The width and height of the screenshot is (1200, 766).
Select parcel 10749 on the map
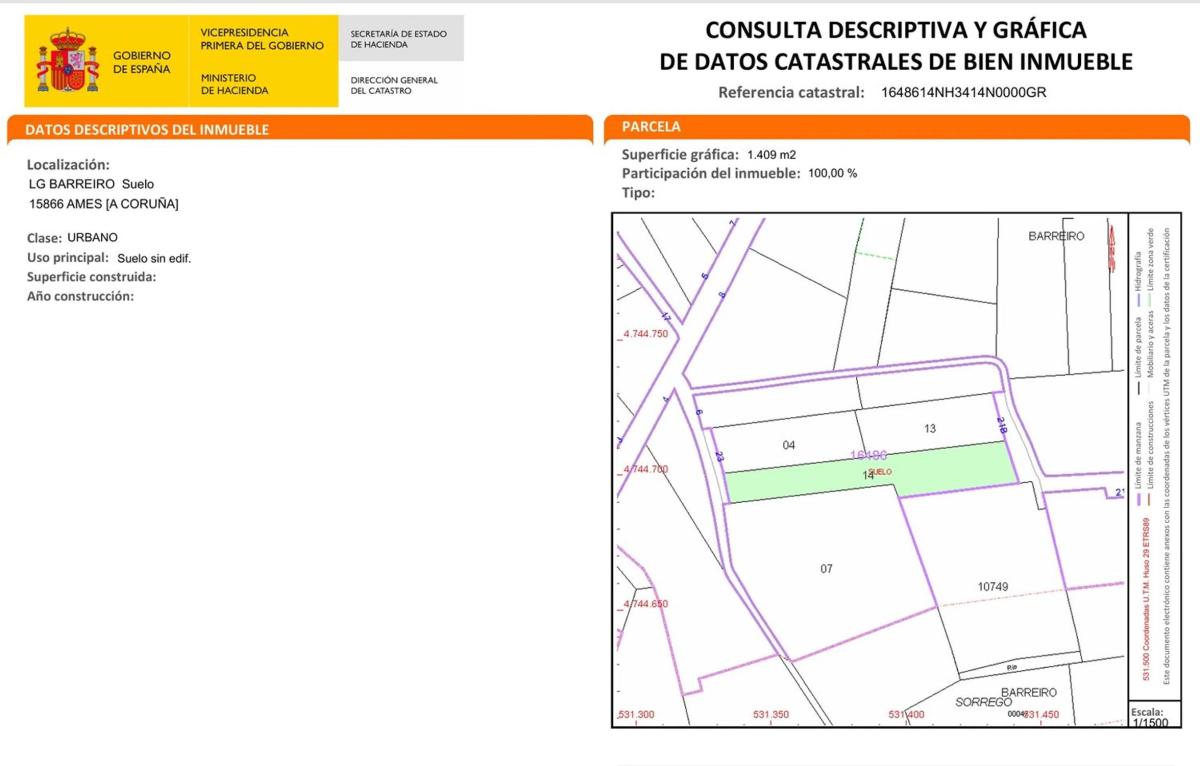(x=998, y=586)
